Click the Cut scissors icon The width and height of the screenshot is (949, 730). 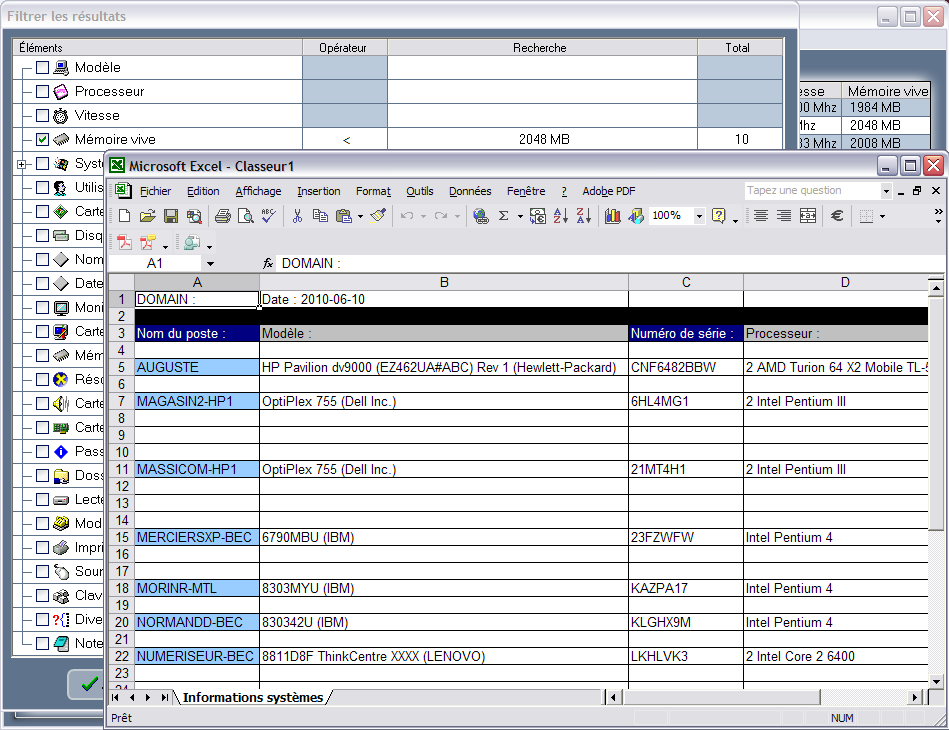297,215
